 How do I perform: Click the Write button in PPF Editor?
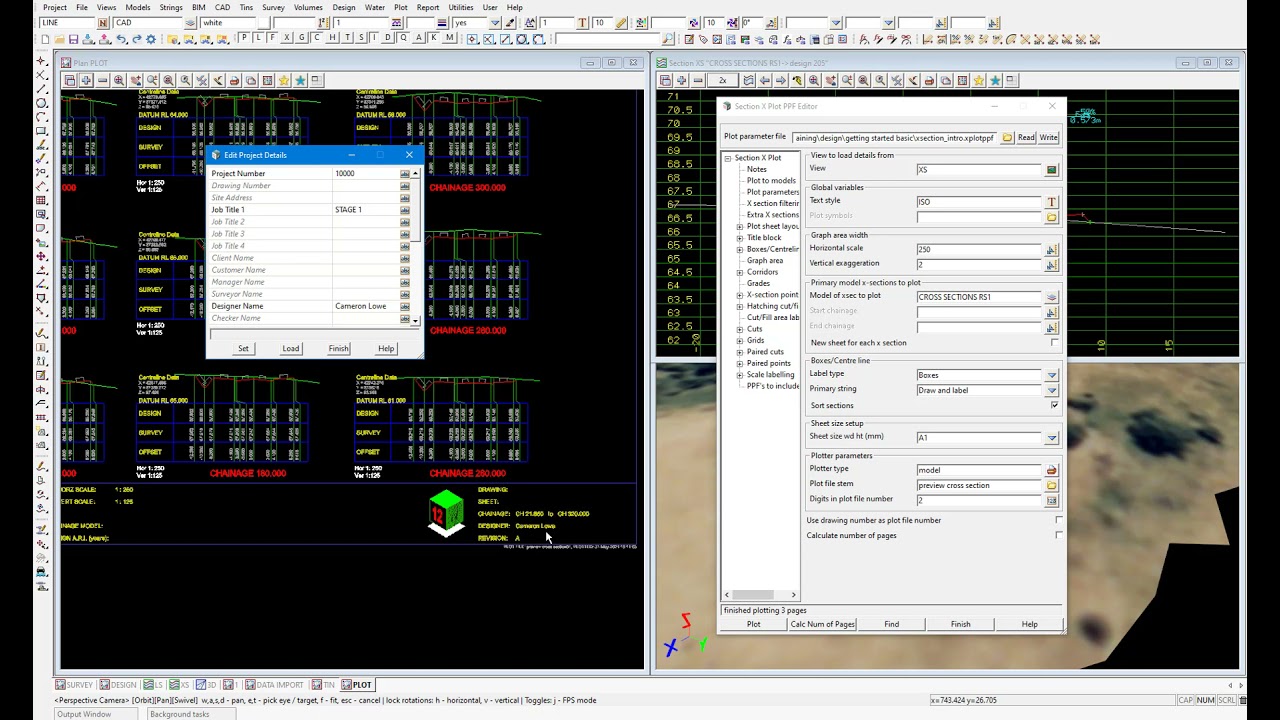1048,137
